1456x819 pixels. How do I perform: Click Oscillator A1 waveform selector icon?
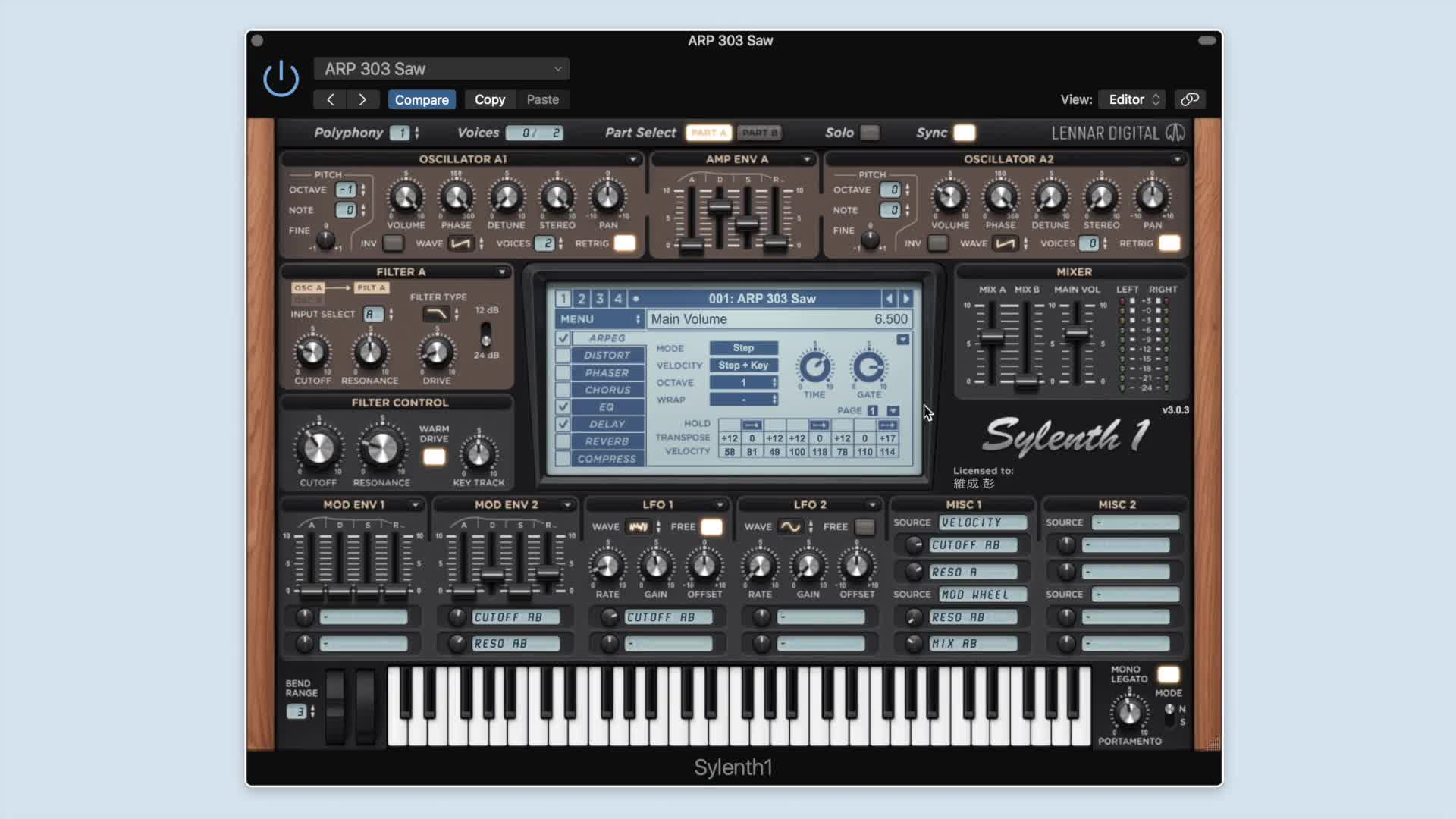(x=460, y=243)
